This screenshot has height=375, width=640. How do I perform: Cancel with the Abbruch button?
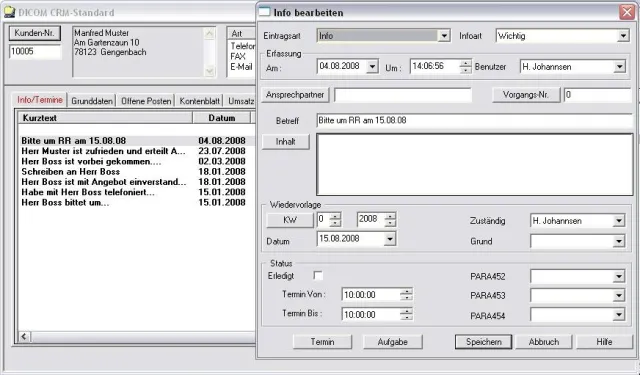(544, 342)
